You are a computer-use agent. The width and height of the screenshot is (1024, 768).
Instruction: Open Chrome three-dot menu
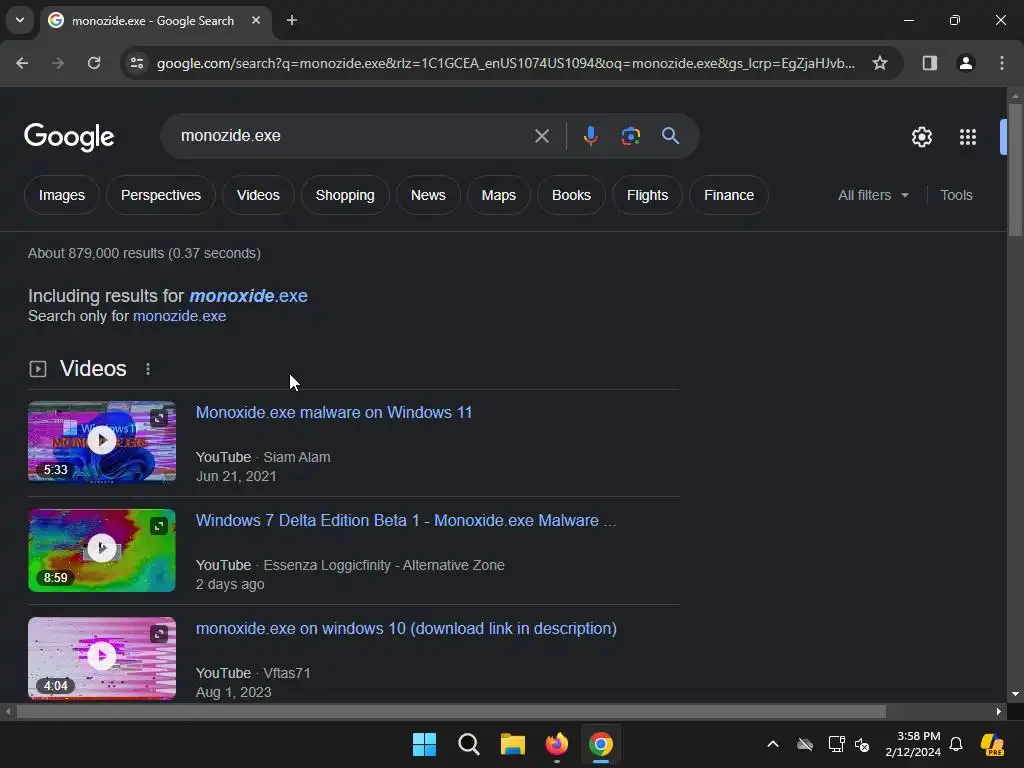click(1002, 63)
